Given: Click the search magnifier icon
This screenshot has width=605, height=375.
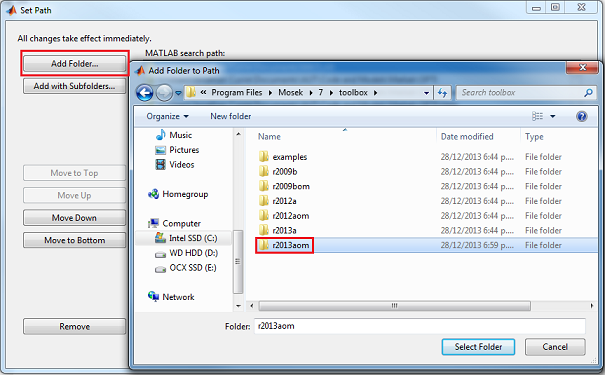Looking at the screenshot, I should 588,93.
